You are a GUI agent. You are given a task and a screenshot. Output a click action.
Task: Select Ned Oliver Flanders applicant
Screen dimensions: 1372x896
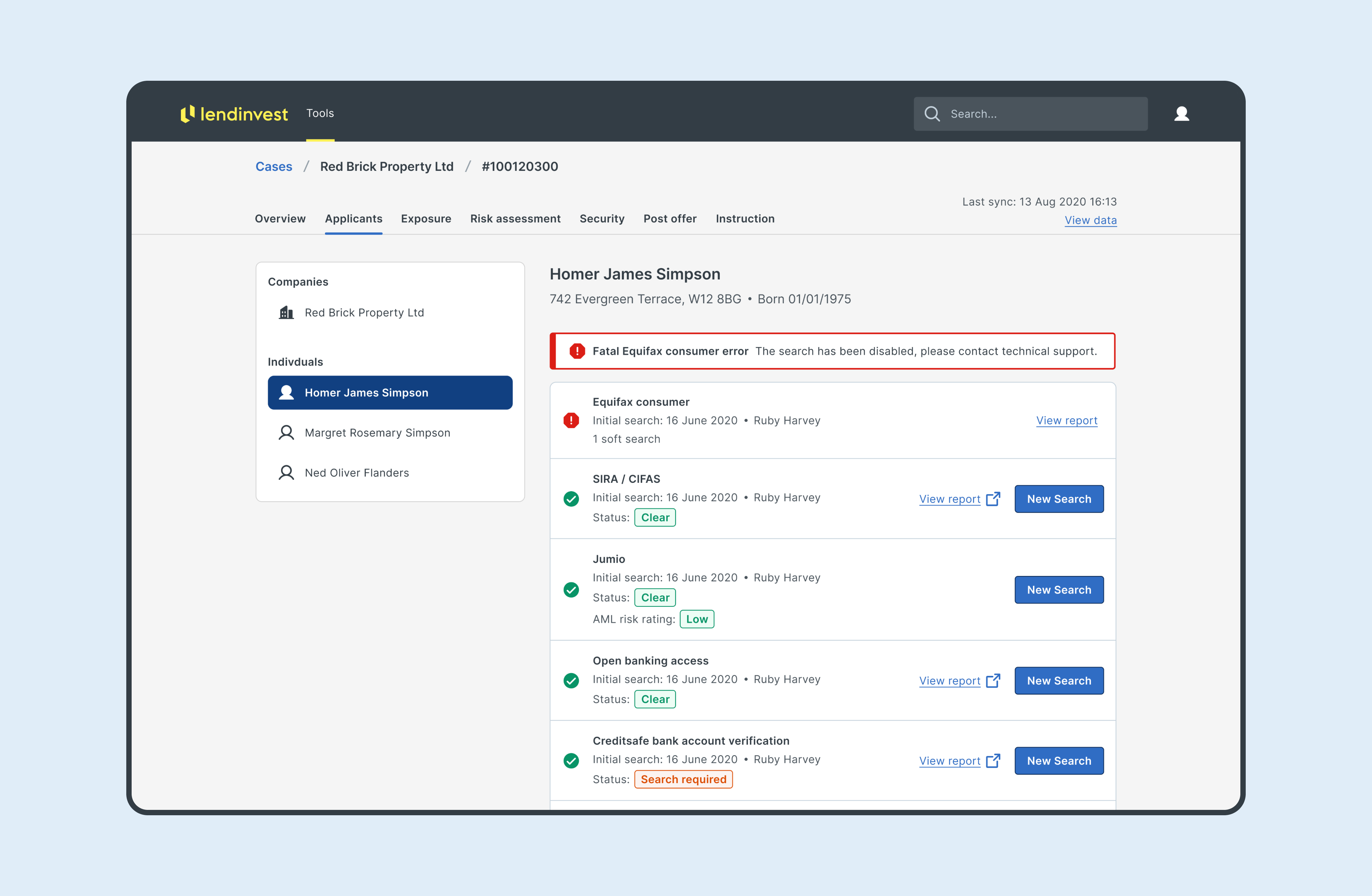coord(356,473)
